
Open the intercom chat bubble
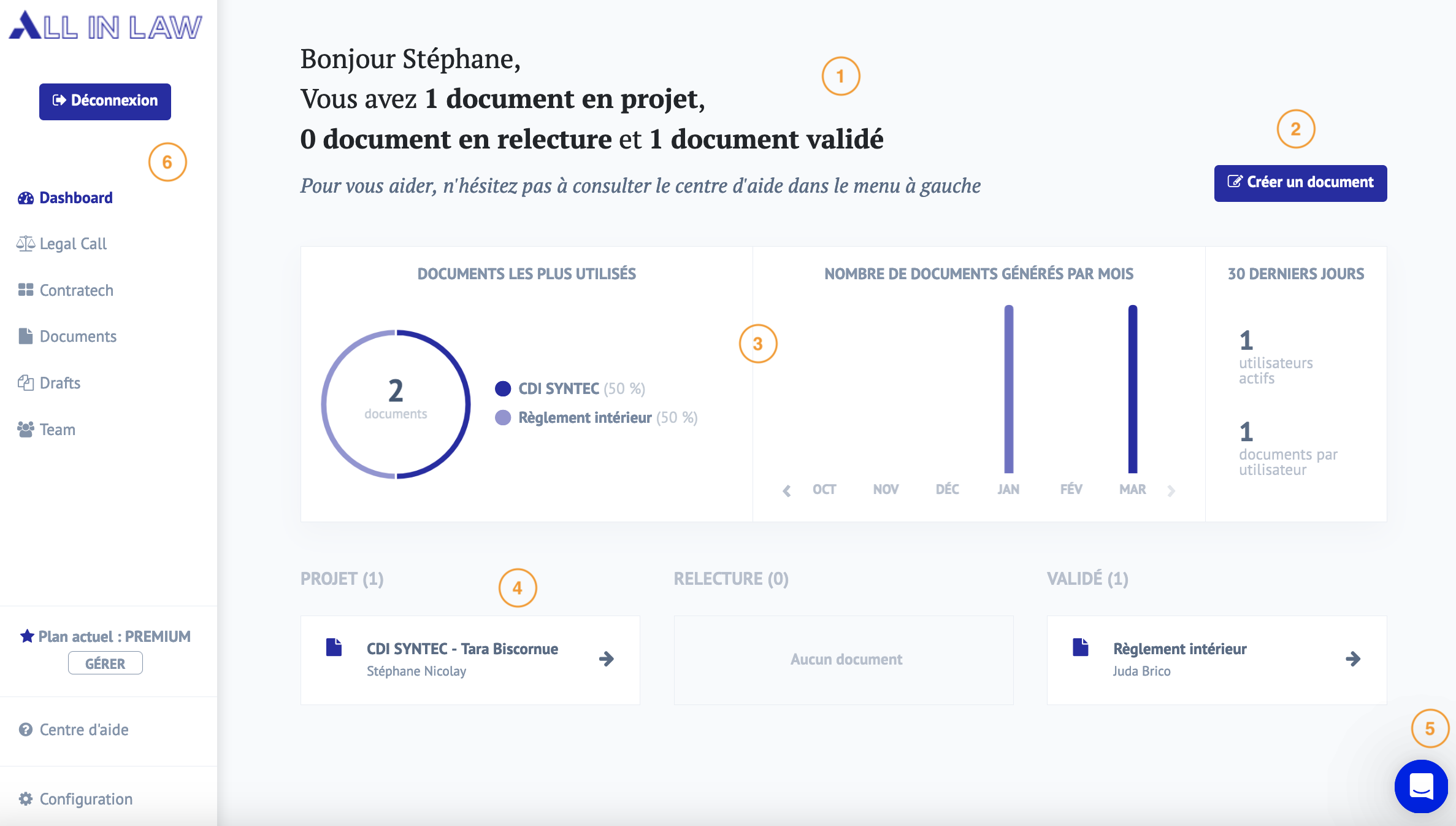click(1420, 785)
